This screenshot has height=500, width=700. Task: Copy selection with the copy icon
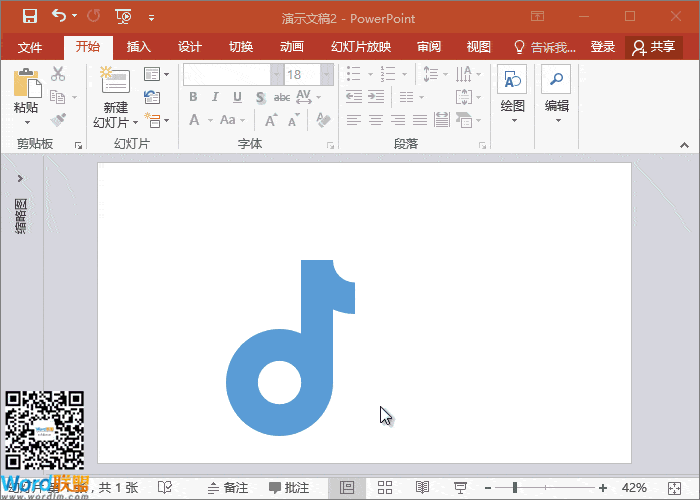click(x=57, y=96)
